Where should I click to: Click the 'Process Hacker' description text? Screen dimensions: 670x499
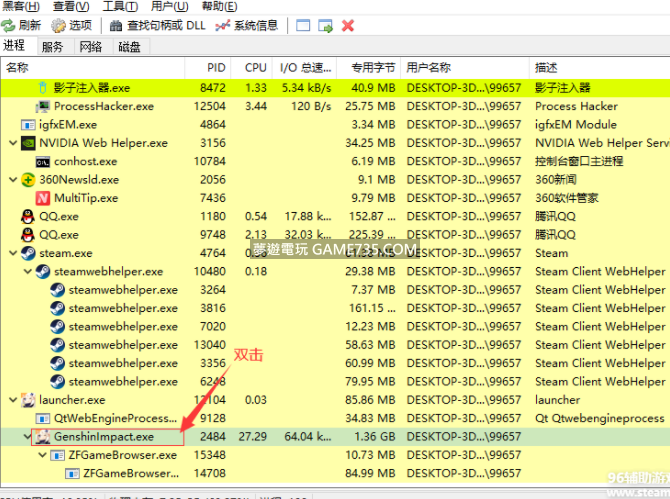pos(576,106)
